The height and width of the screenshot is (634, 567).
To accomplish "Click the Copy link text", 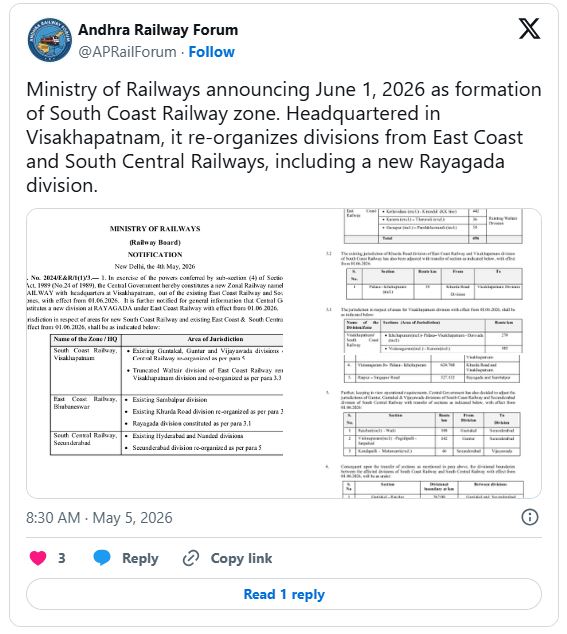I will pyautogui.click(x=241, y=558).
